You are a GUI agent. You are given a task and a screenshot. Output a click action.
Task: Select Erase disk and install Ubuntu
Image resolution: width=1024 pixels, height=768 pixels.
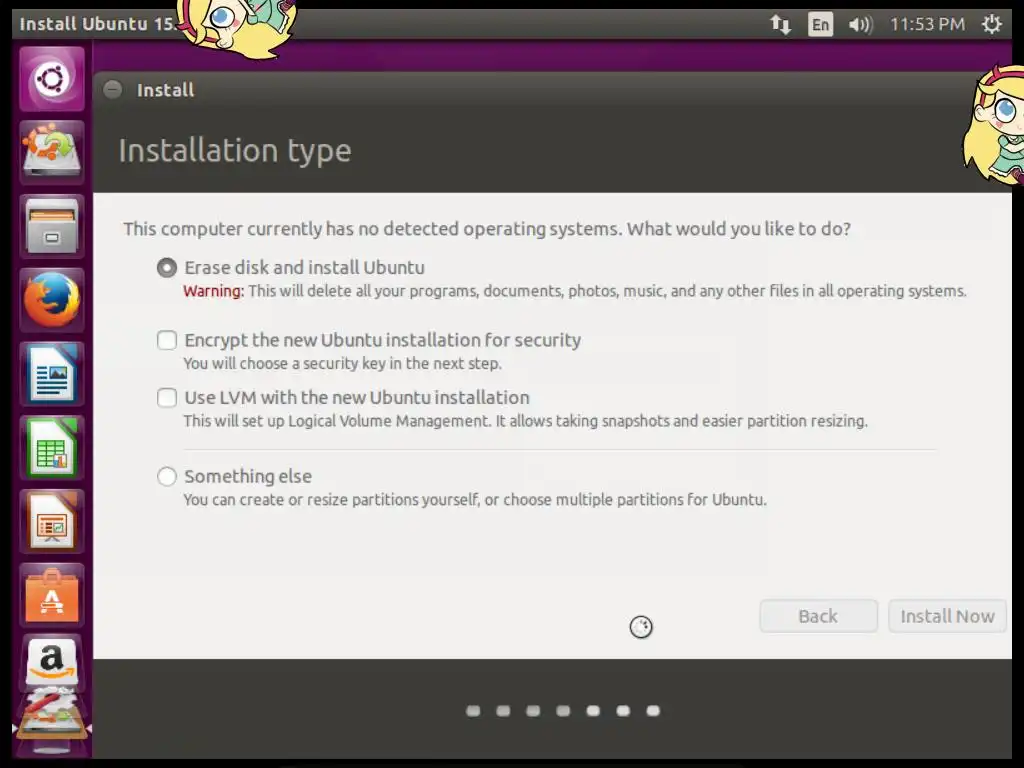167,268
